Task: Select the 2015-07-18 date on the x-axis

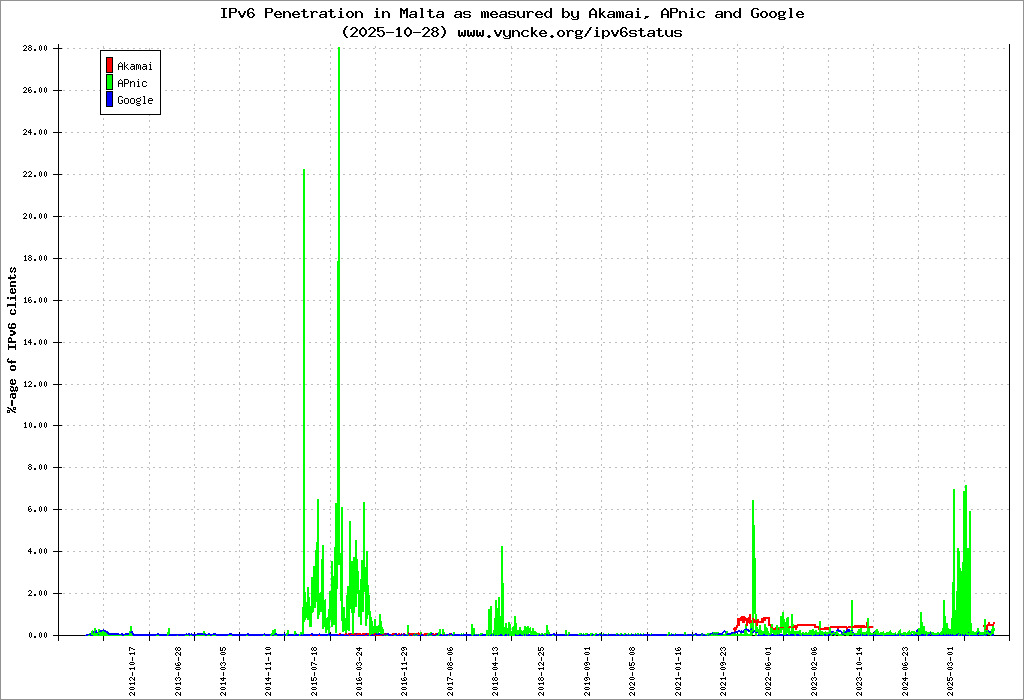Action: [x=314, y=669]
